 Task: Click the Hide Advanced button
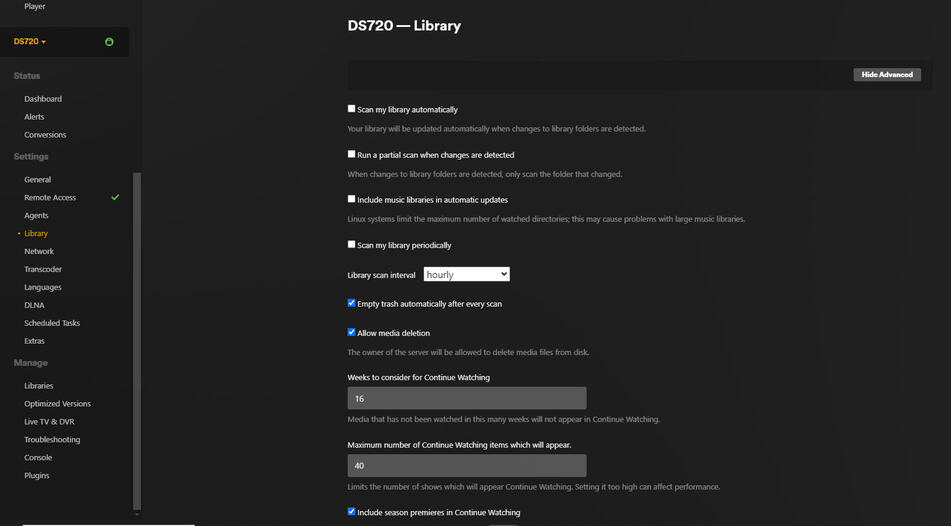887,75
